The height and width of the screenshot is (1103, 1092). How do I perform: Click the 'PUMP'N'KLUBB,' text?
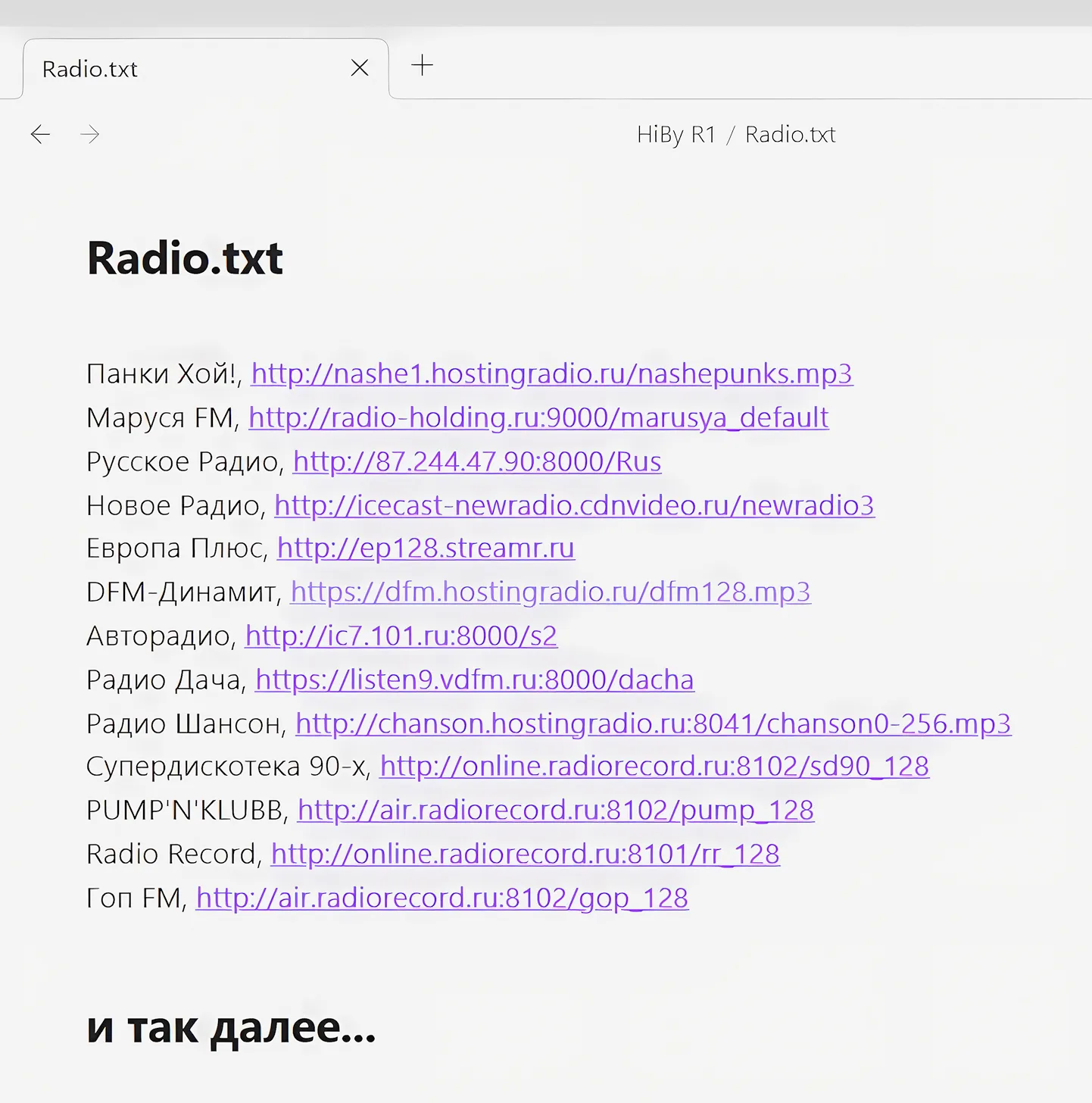[188, 811]
